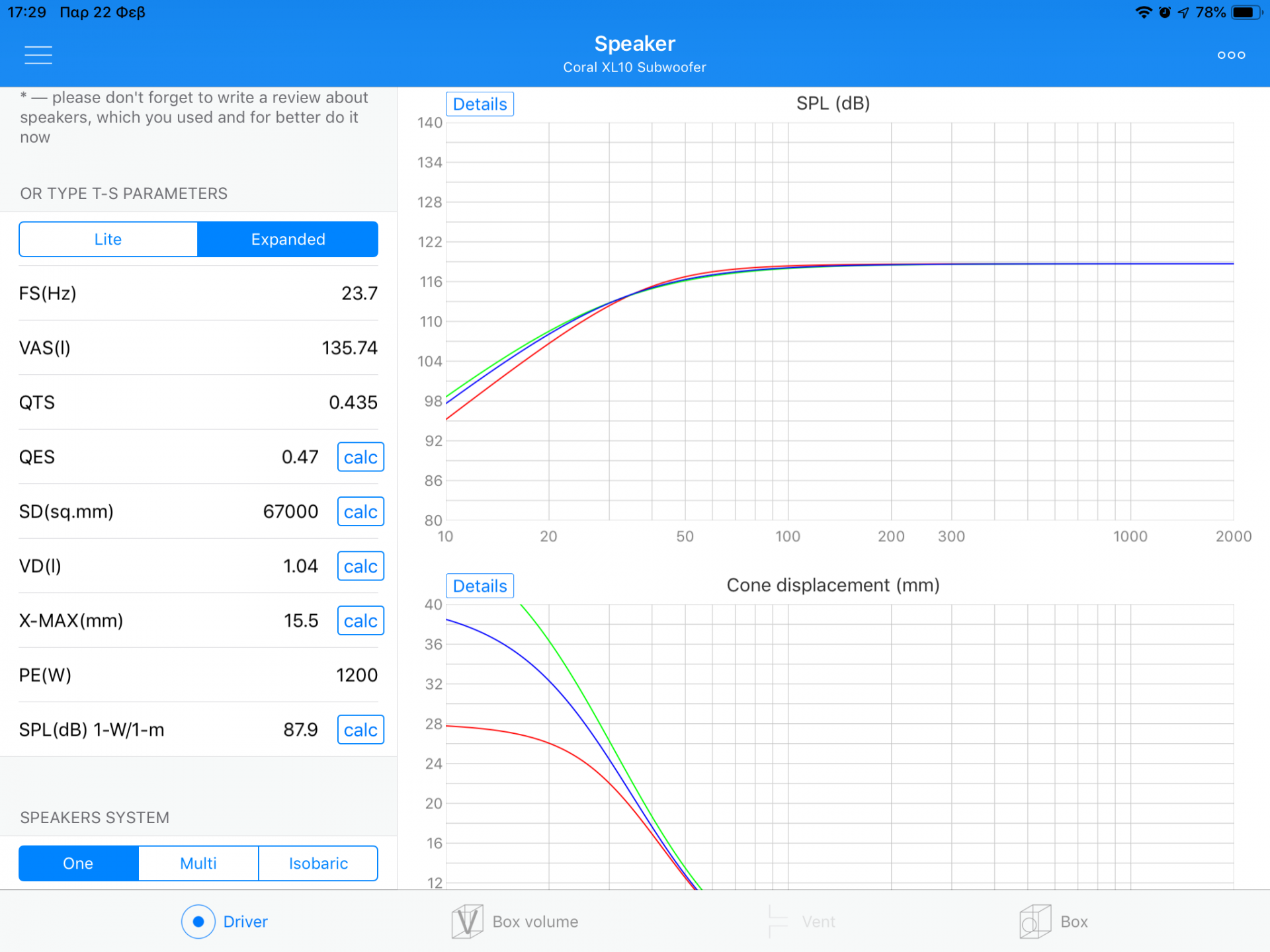Viewport: 1270px width, 952px height.
Task: Open SPL graph Details
Action: (480, 104)
